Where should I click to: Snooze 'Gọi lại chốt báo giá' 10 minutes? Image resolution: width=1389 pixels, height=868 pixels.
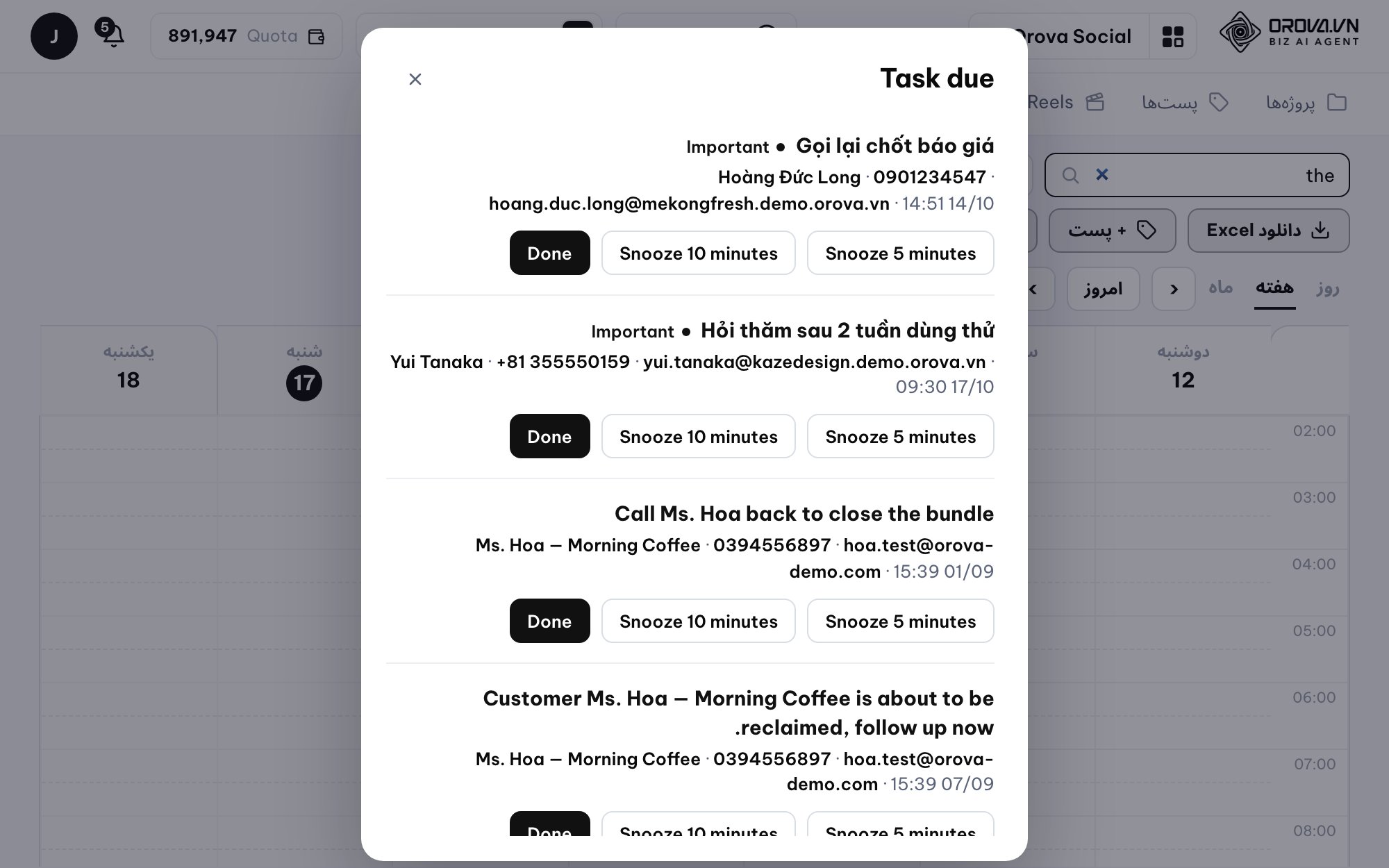point(698,253)
